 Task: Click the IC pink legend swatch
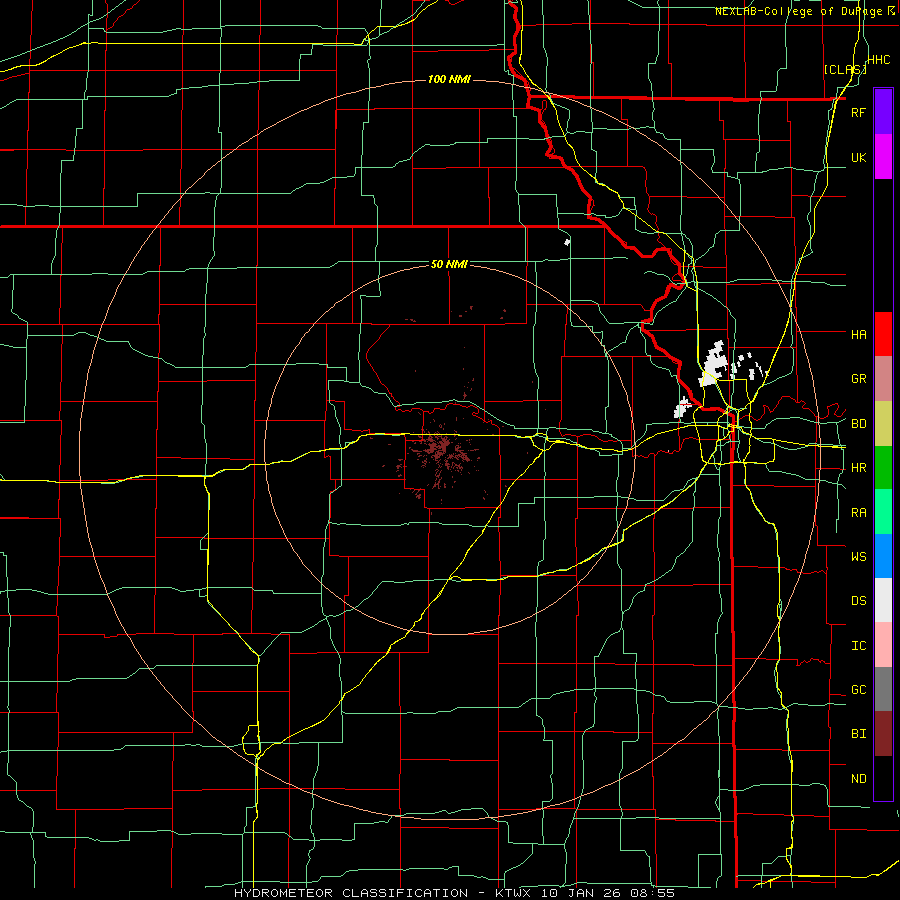[883, 645]
